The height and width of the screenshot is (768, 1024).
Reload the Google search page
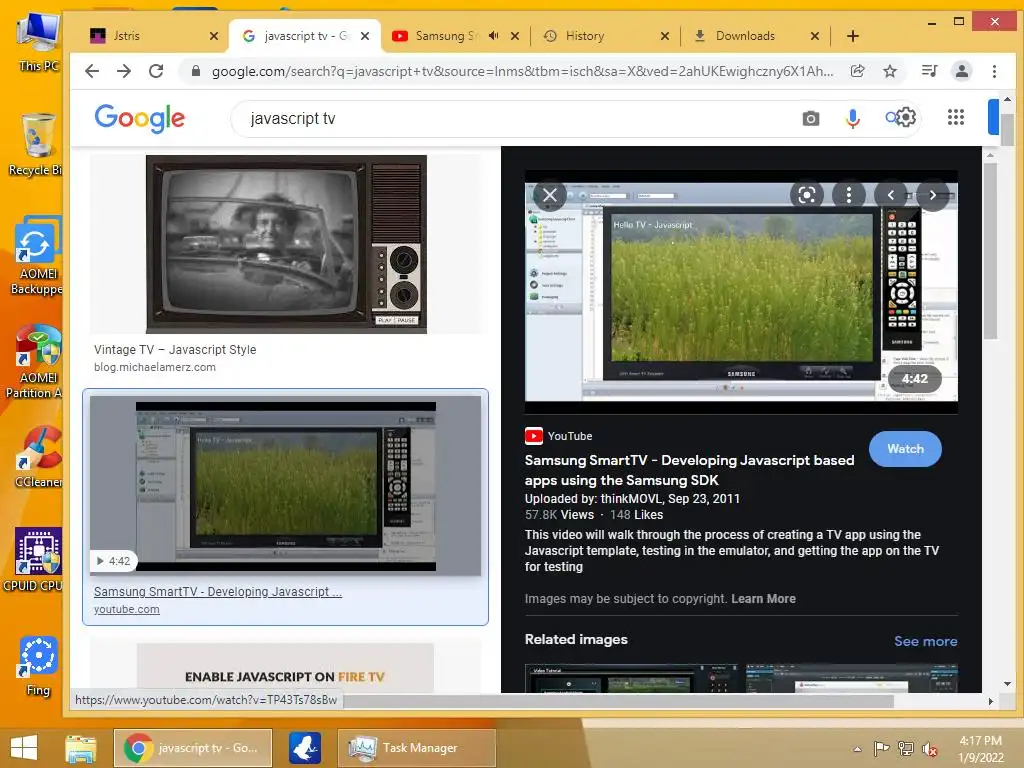(x=155, y=71)
